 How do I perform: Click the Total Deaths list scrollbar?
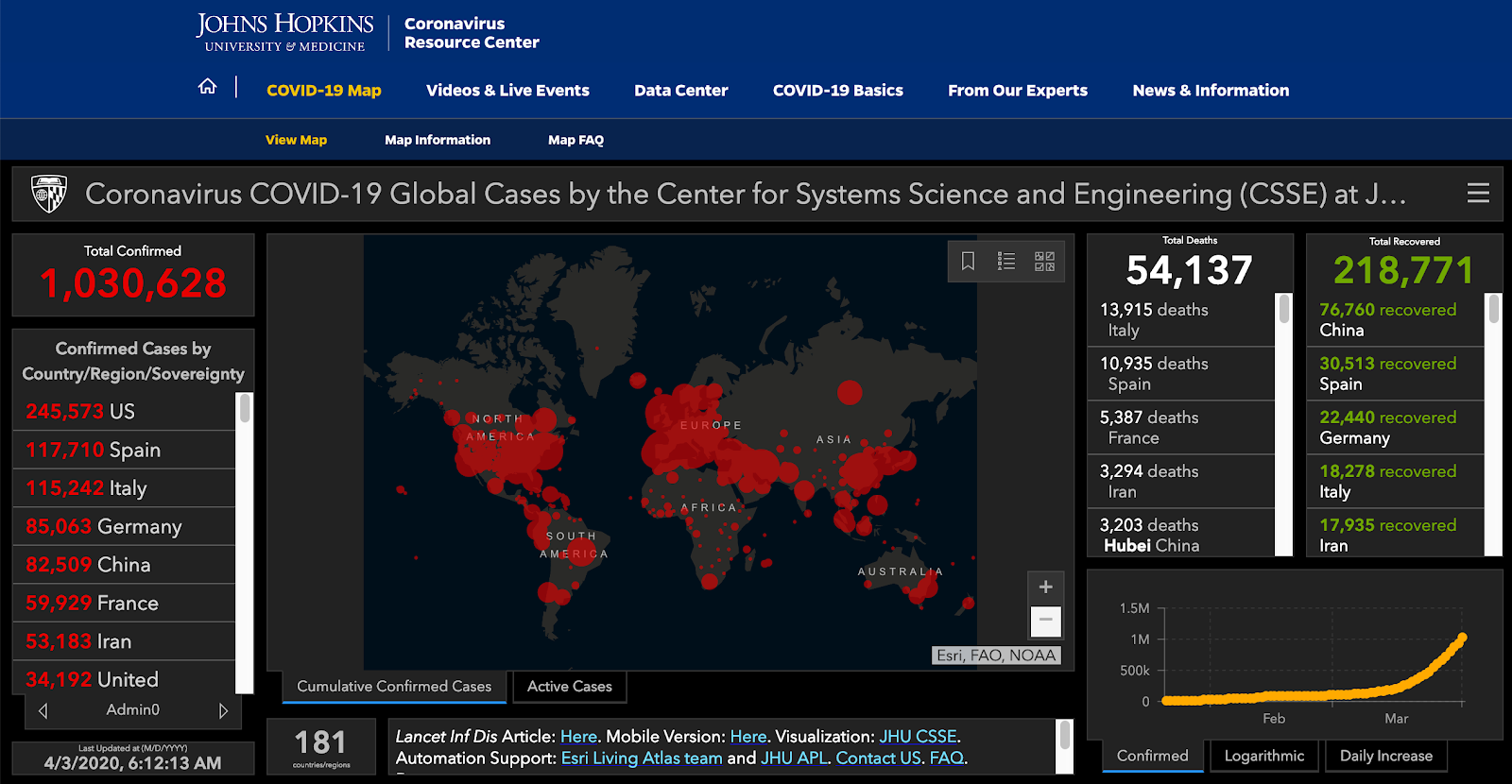pos(1284,425)
